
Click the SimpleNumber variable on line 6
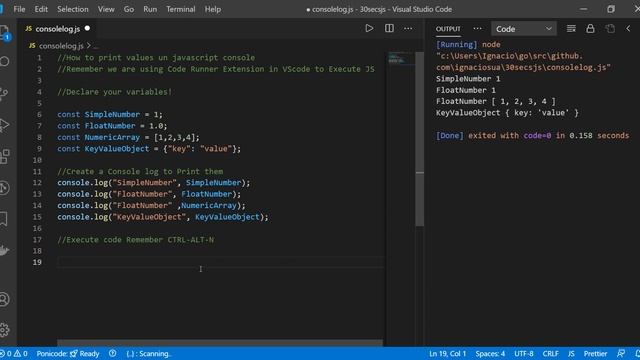click(112, 114)
